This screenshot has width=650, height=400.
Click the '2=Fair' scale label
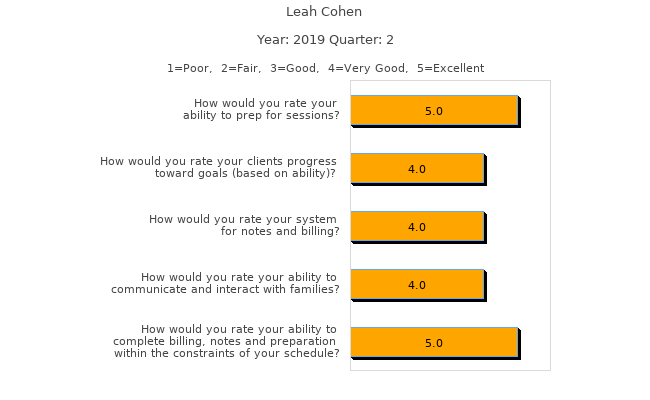pos(241,68)
